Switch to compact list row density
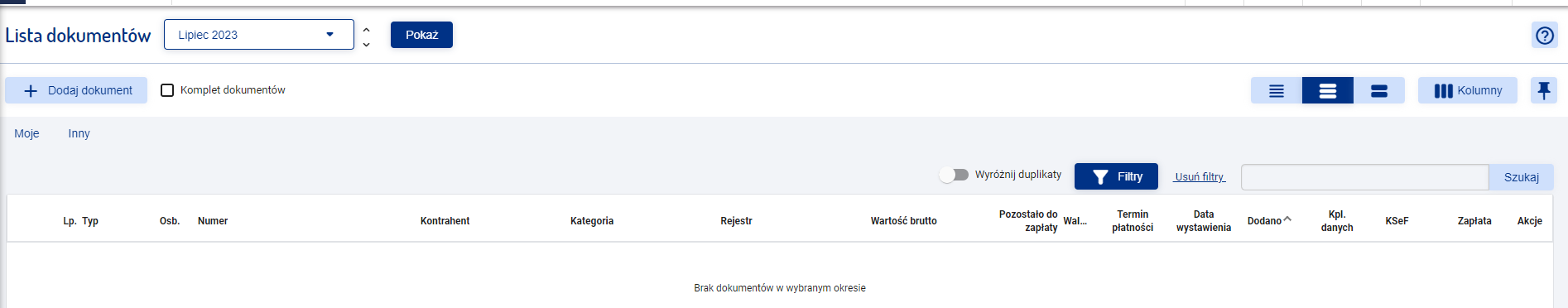 coord(1277,90)
